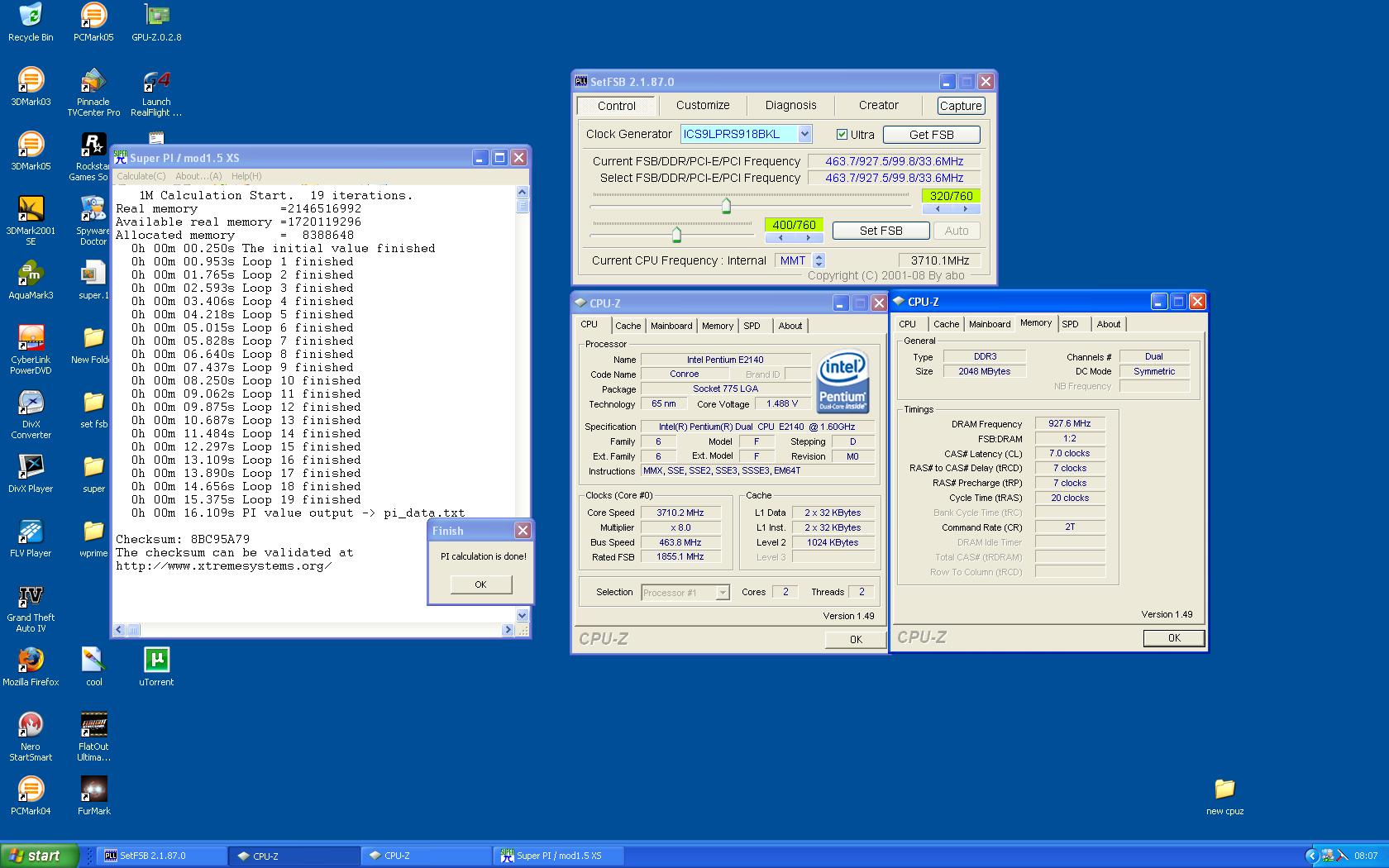Switch to the Diagnosis tab in SetFSB
This screenshot has width=1389, height=868.
pos(790,105)
